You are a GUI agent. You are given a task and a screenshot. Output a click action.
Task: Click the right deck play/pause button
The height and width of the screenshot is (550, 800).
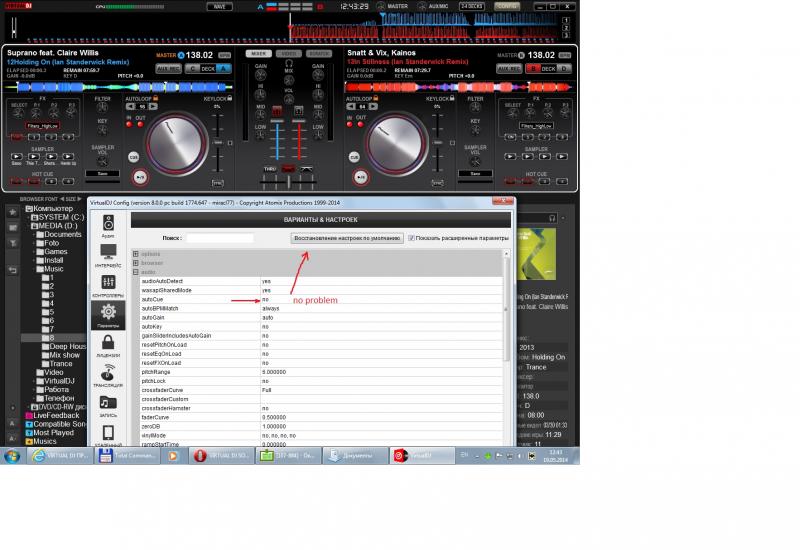(x=361, y=177)
